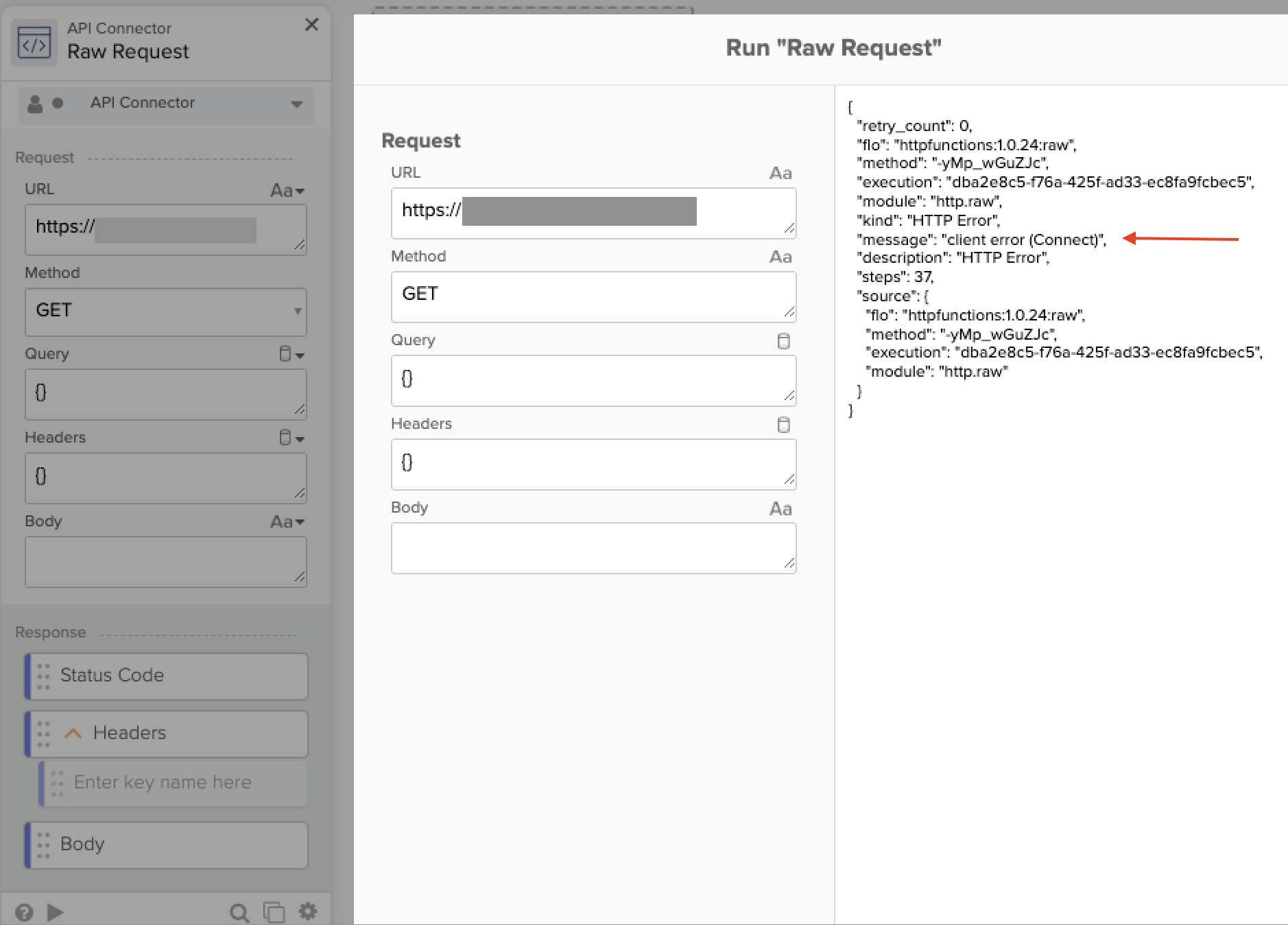Screen dimensions: 1288x925
Task: Select the Body response field
Action: tap(166, 845)
